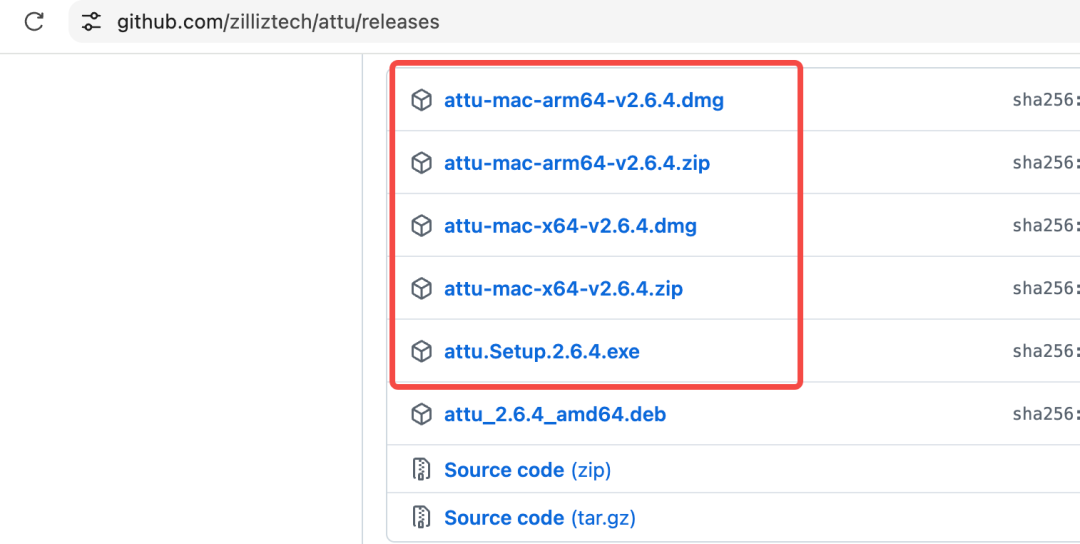Download attu-mac-x64-v2.6.4.zip
The width and height of the screenshot is (1080, 544).
click(563, 289)
